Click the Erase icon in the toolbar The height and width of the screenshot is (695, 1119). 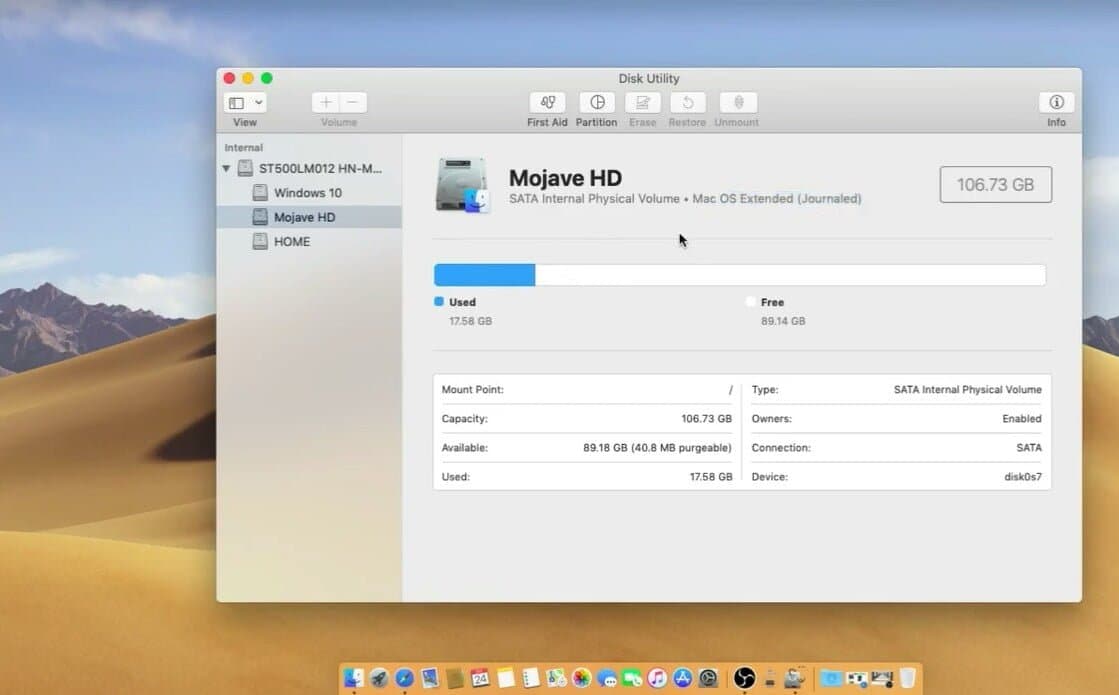point(642,102)
